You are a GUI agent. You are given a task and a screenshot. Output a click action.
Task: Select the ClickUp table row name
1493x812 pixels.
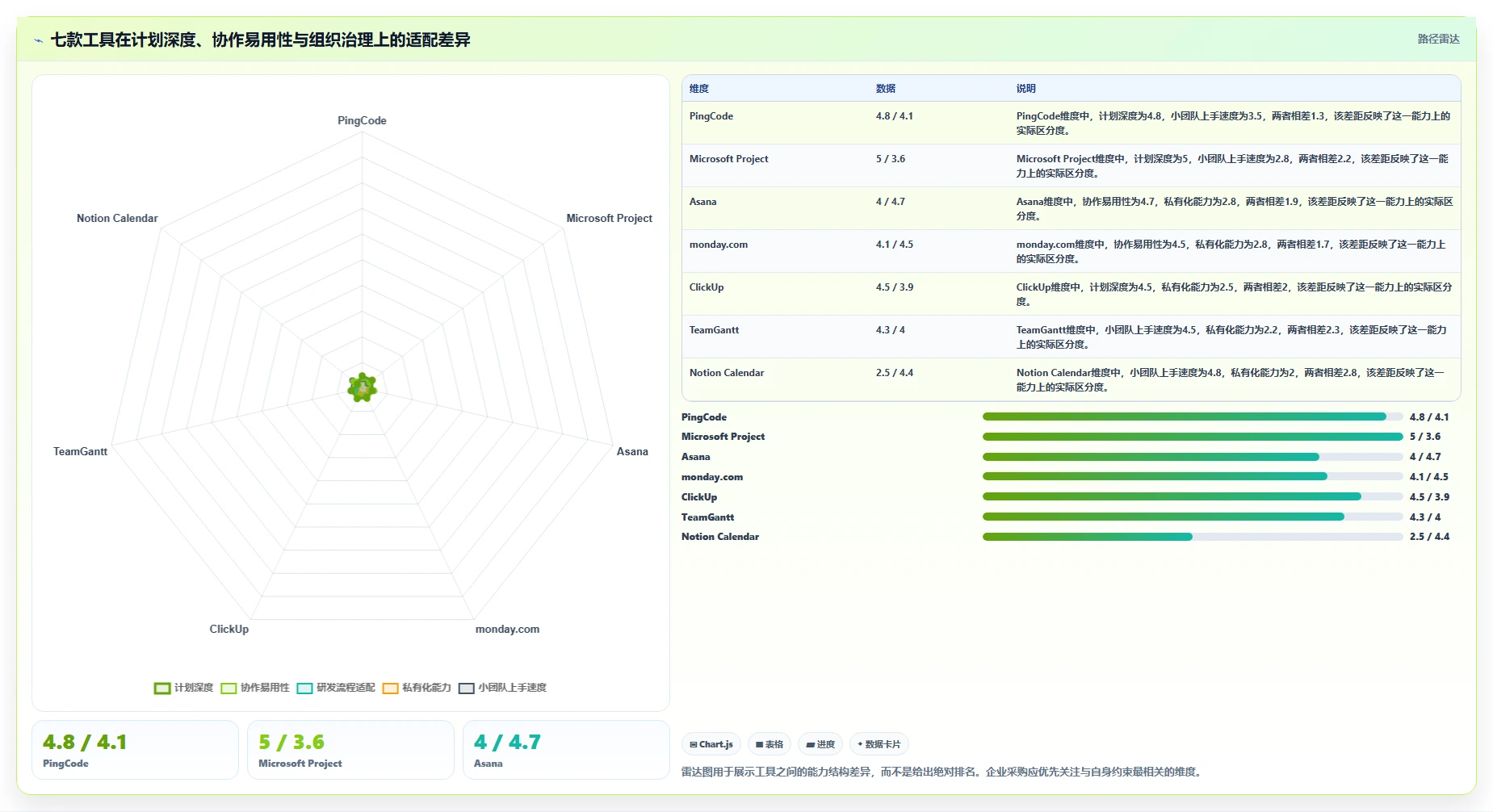coord(707,287)
